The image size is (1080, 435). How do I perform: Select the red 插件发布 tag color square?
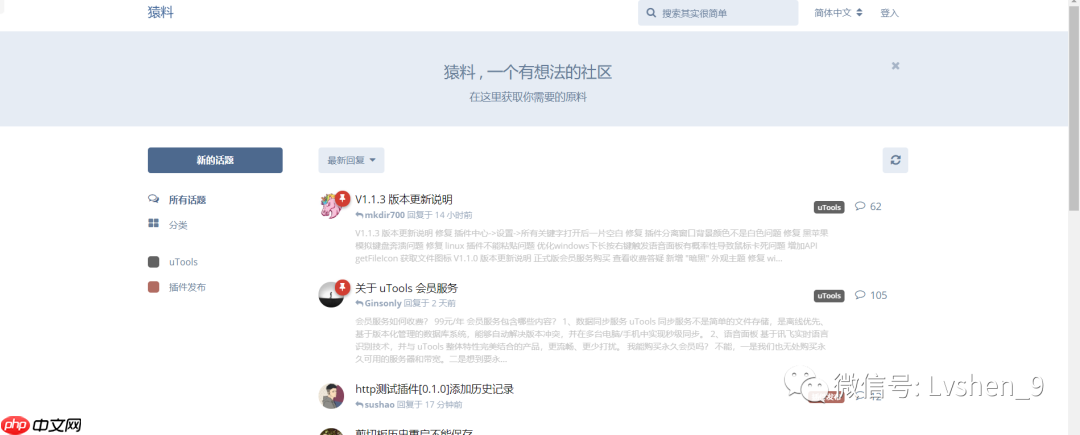click(x=154, y=287)
